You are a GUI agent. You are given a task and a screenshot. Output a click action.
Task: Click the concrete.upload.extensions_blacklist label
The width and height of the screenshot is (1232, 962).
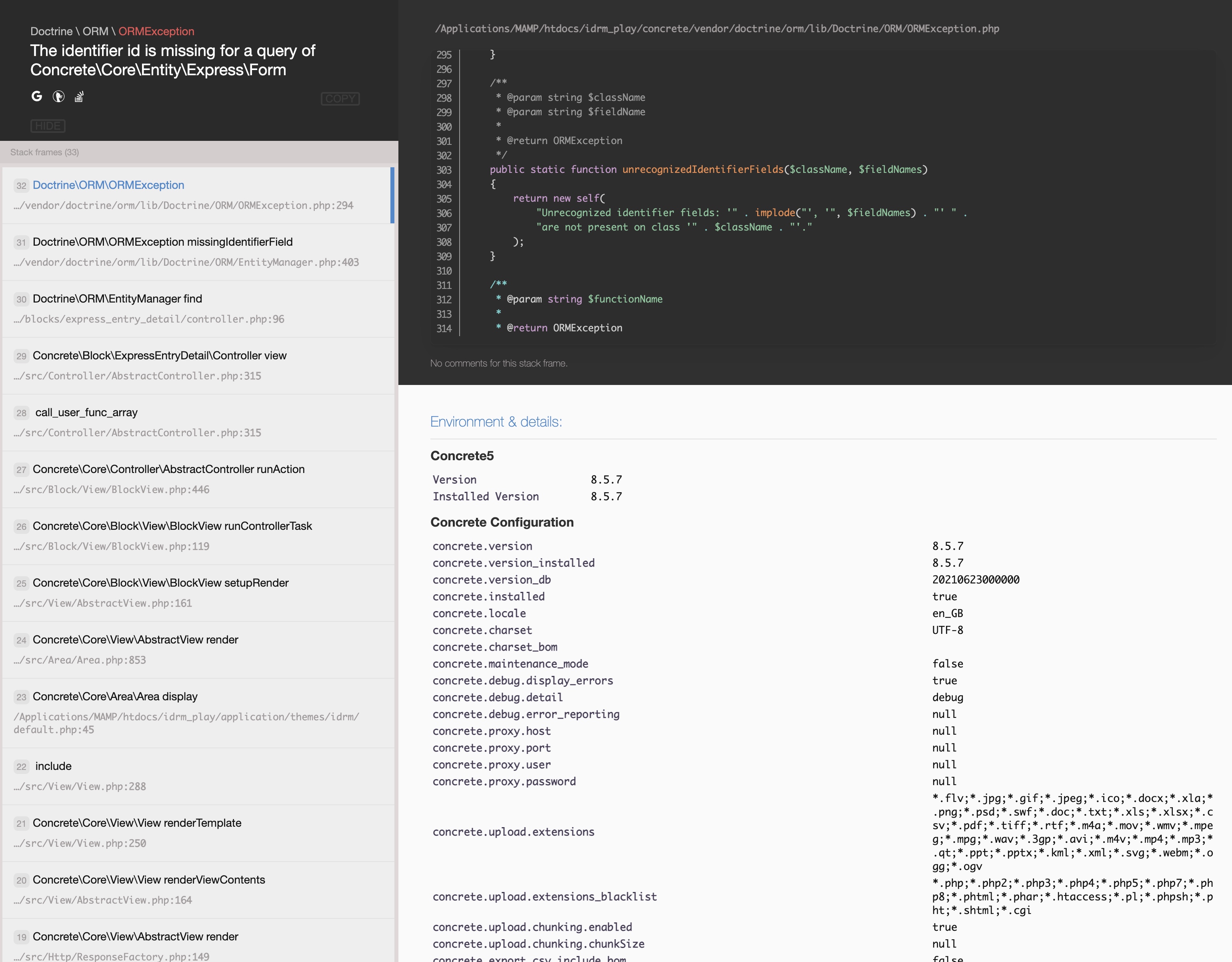point(545,896)
